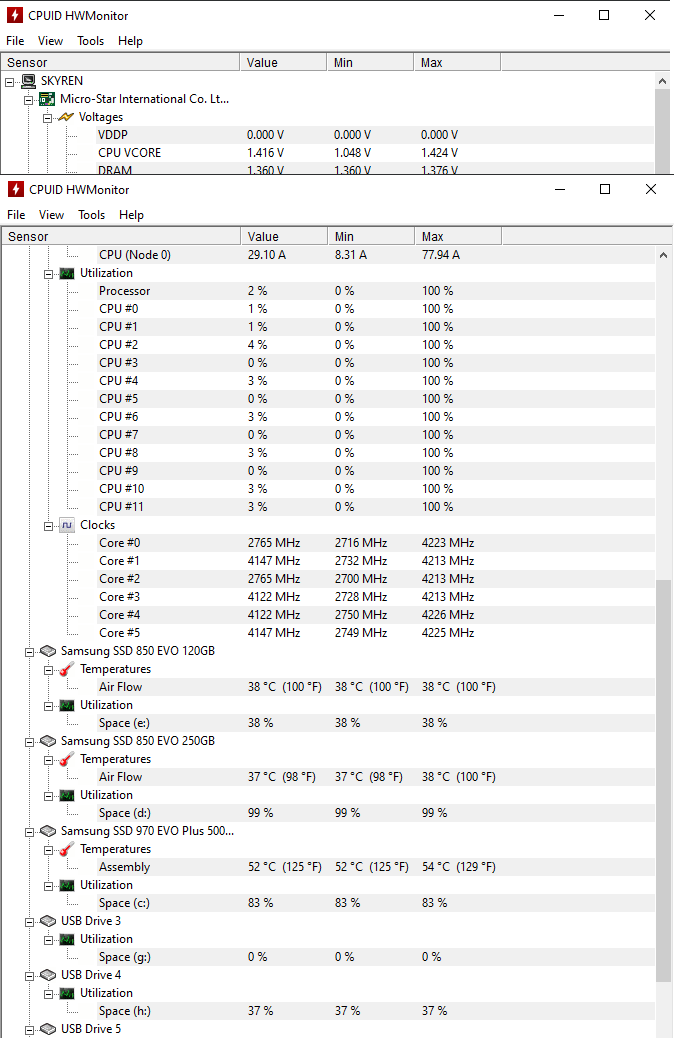Collapse the Clocks tree node
This screenshot has width=674, height=1038.
click(48, 525)
